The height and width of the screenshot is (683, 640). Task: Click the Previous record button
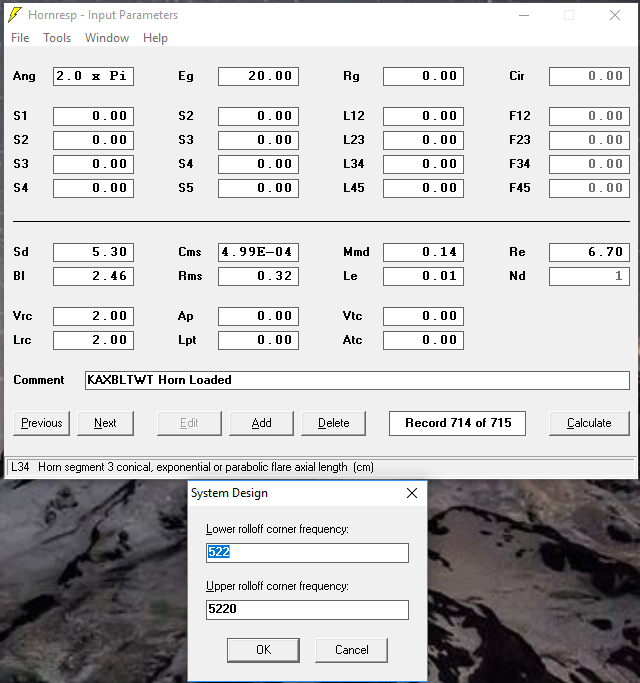tap(41, 423)
